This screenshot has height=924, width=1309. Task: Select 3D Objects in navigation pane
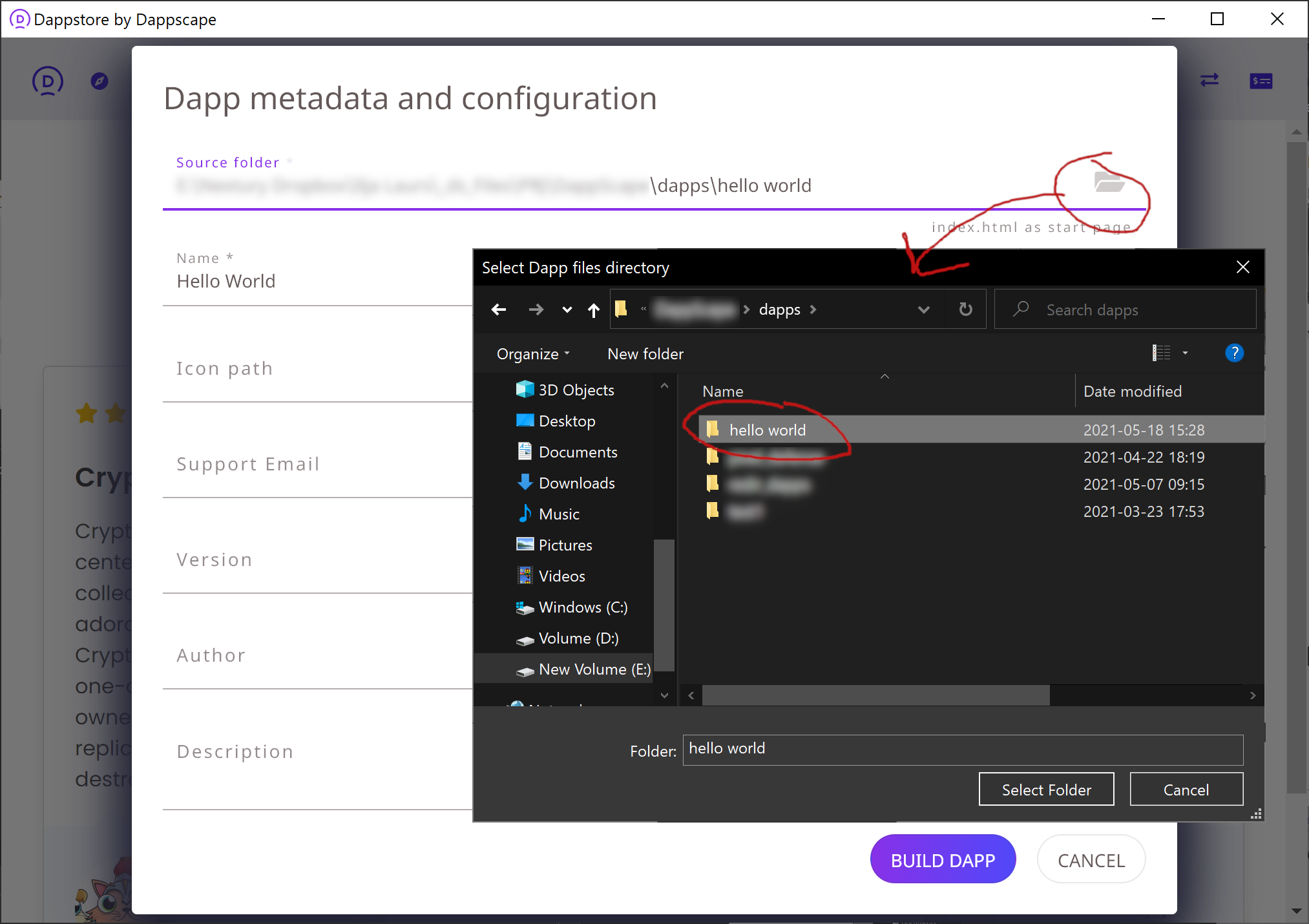coord(565,390)
